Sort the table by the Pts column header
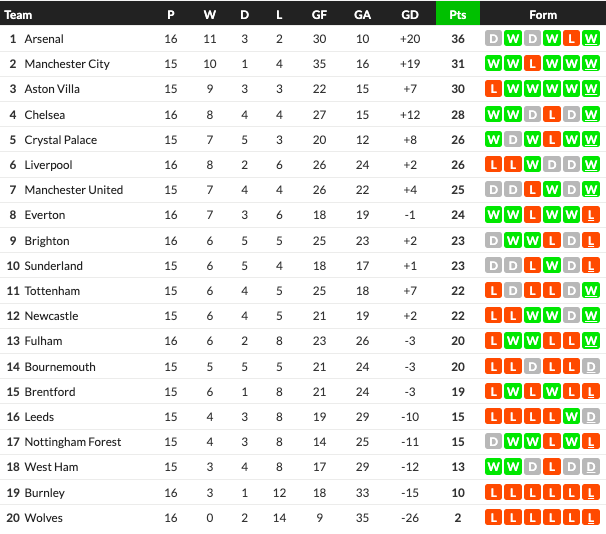 (x=457, y=14)
